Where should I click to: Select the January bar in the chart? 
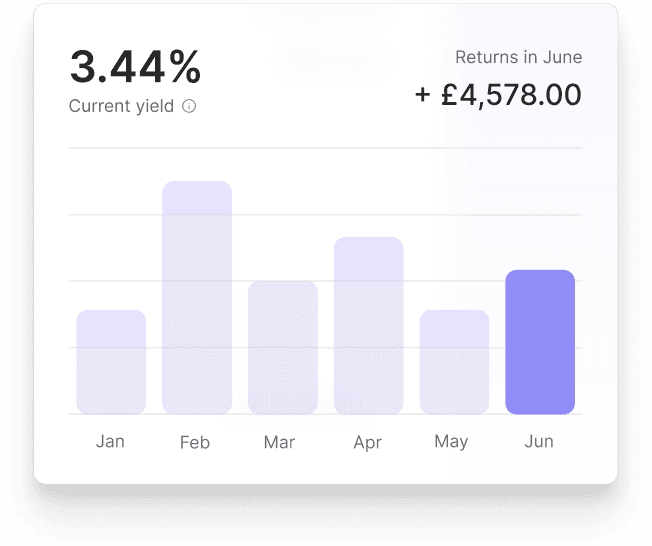coord(111,361)
